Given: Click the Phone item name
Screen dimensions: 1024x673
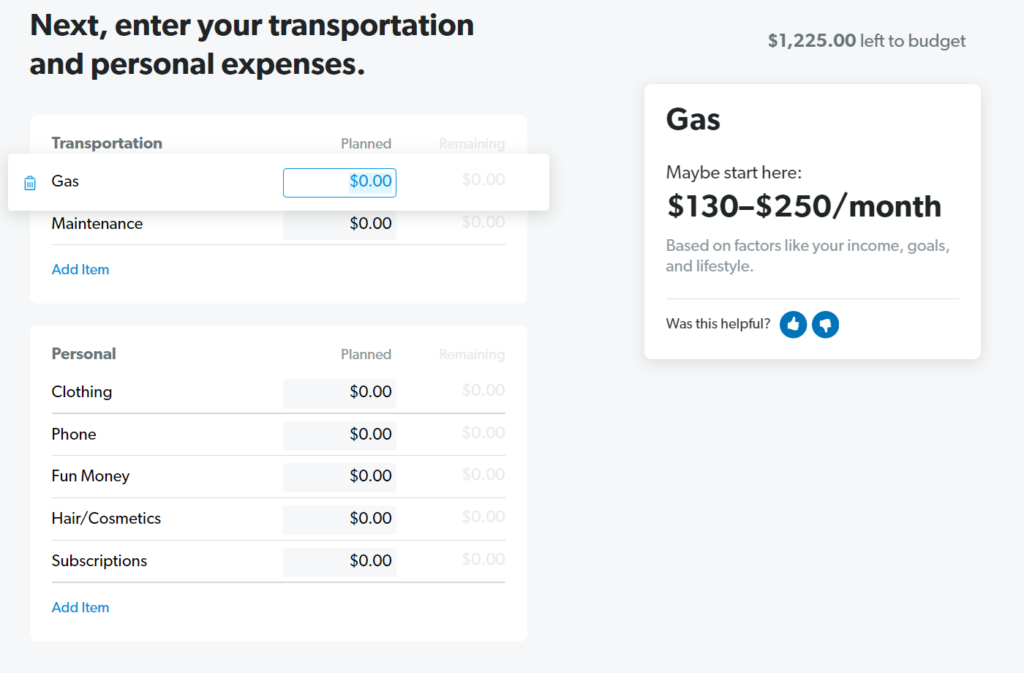Looking at the screenshot, I should [74, 434].
